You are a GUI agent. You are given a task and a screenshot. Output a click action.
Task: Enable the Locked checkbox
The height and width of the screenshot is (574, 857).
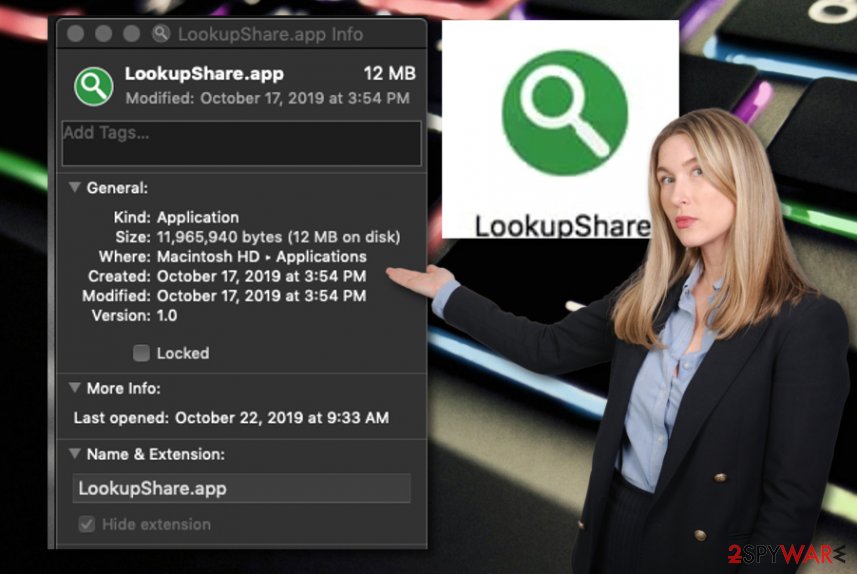tap(141, 353)
